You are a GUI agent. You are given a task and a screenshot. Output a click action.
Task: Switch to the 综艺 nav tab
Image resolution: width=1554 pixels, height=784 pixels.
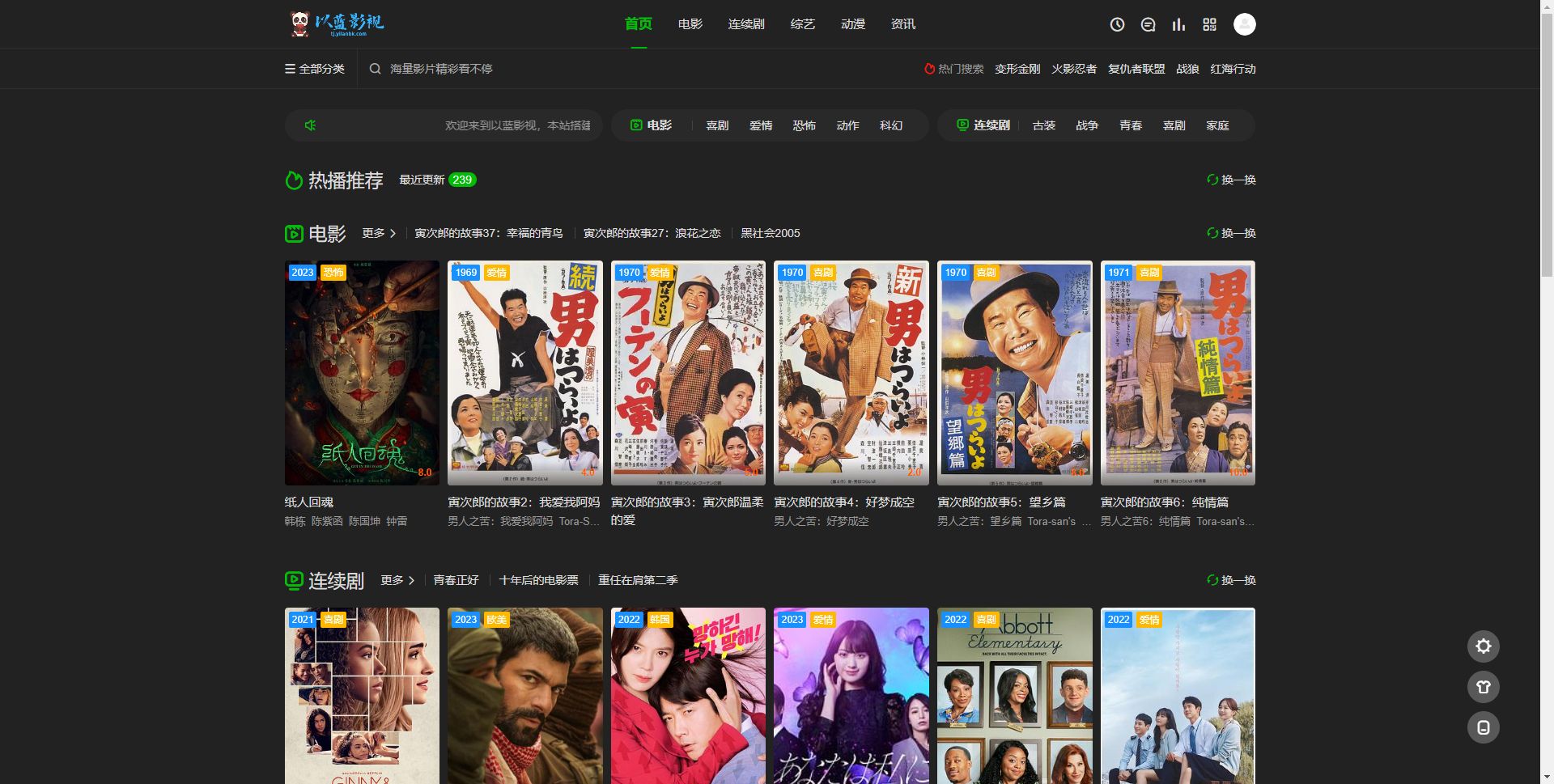[x=802, y=24]
